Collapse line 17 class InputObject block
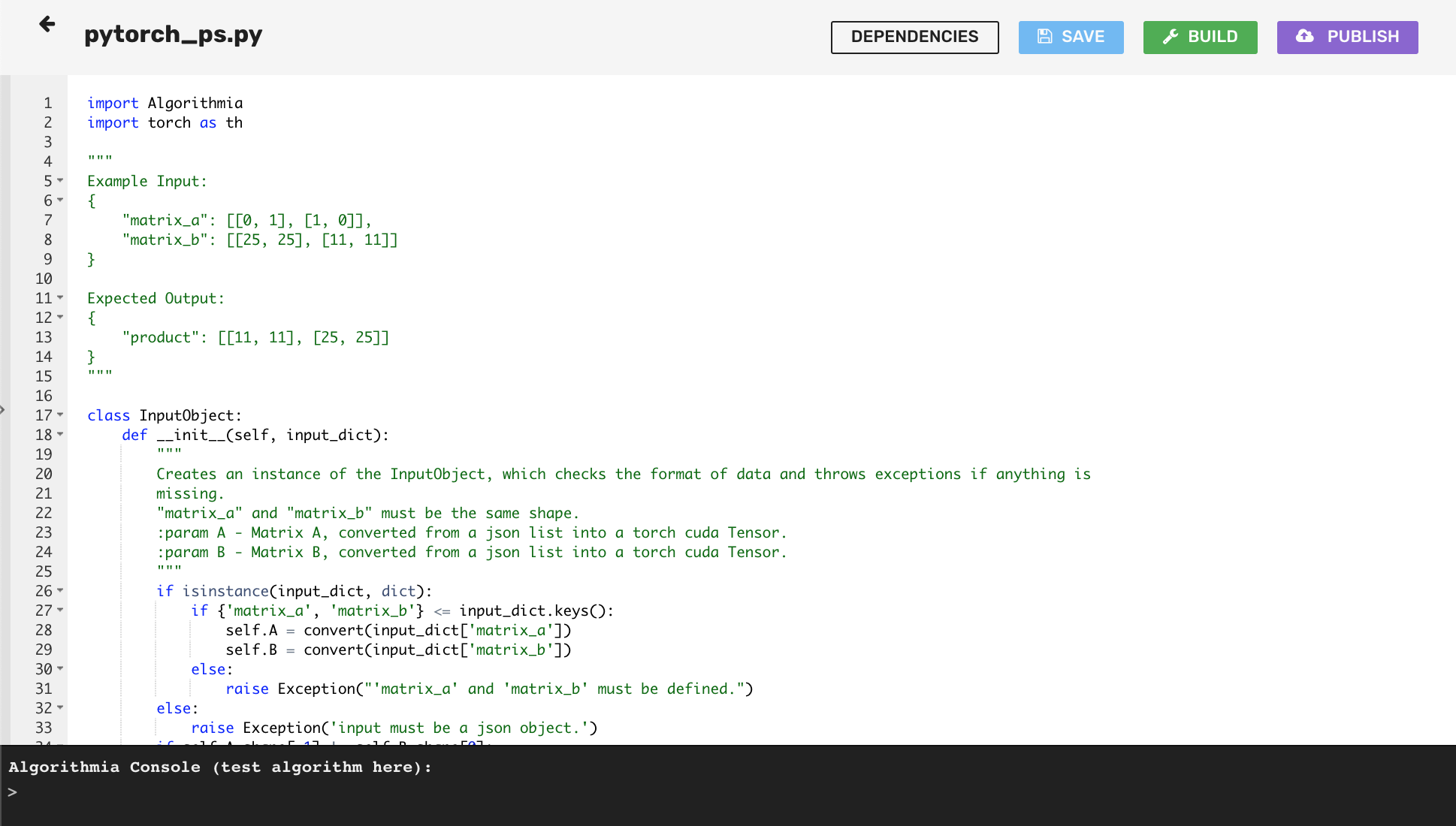Image resolution: width=1456 pixels, height=826 pixels. [62, 415]
